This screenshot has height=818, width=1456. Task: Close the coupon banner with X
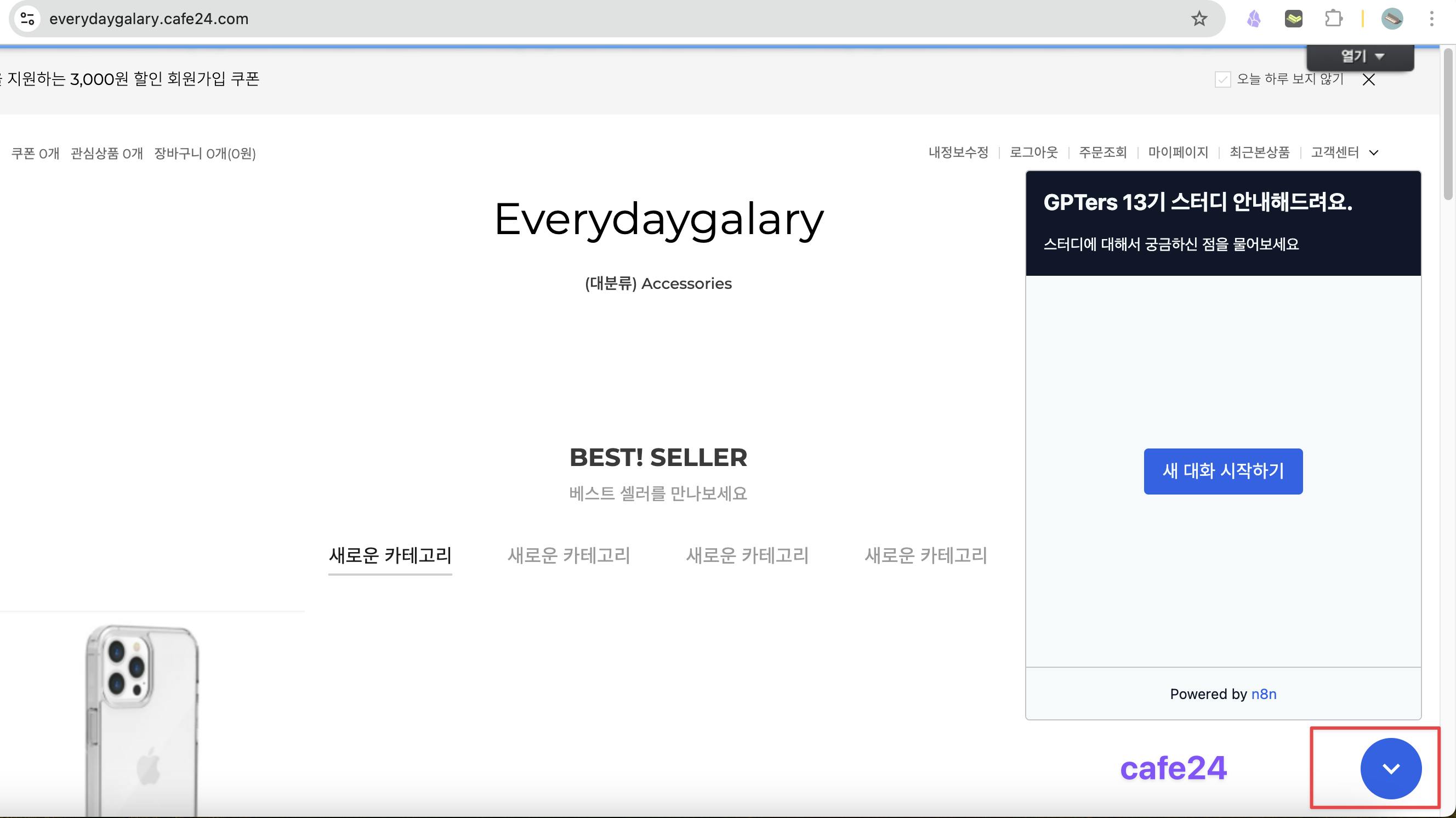click(1368, 79)
